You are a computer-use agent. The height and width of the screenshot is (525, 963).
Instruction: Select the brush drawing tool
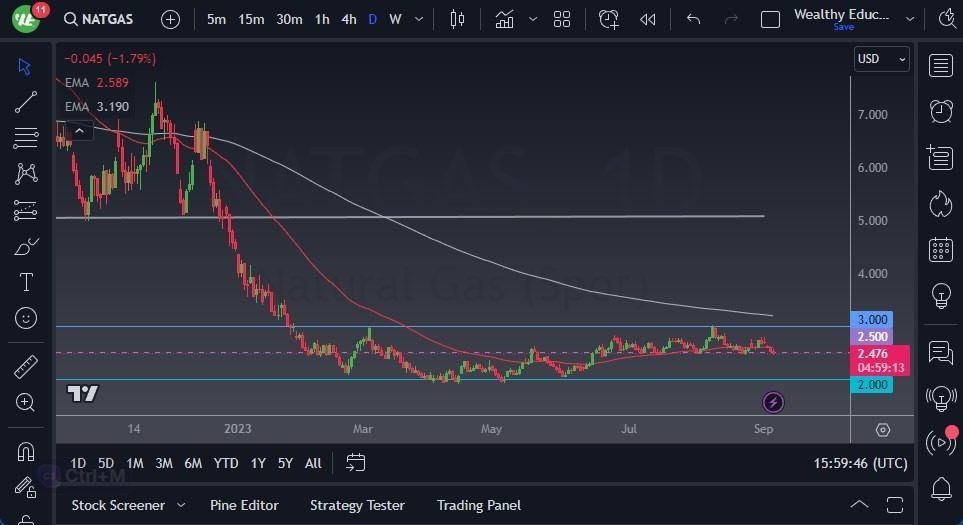click(x=26, y=247)
